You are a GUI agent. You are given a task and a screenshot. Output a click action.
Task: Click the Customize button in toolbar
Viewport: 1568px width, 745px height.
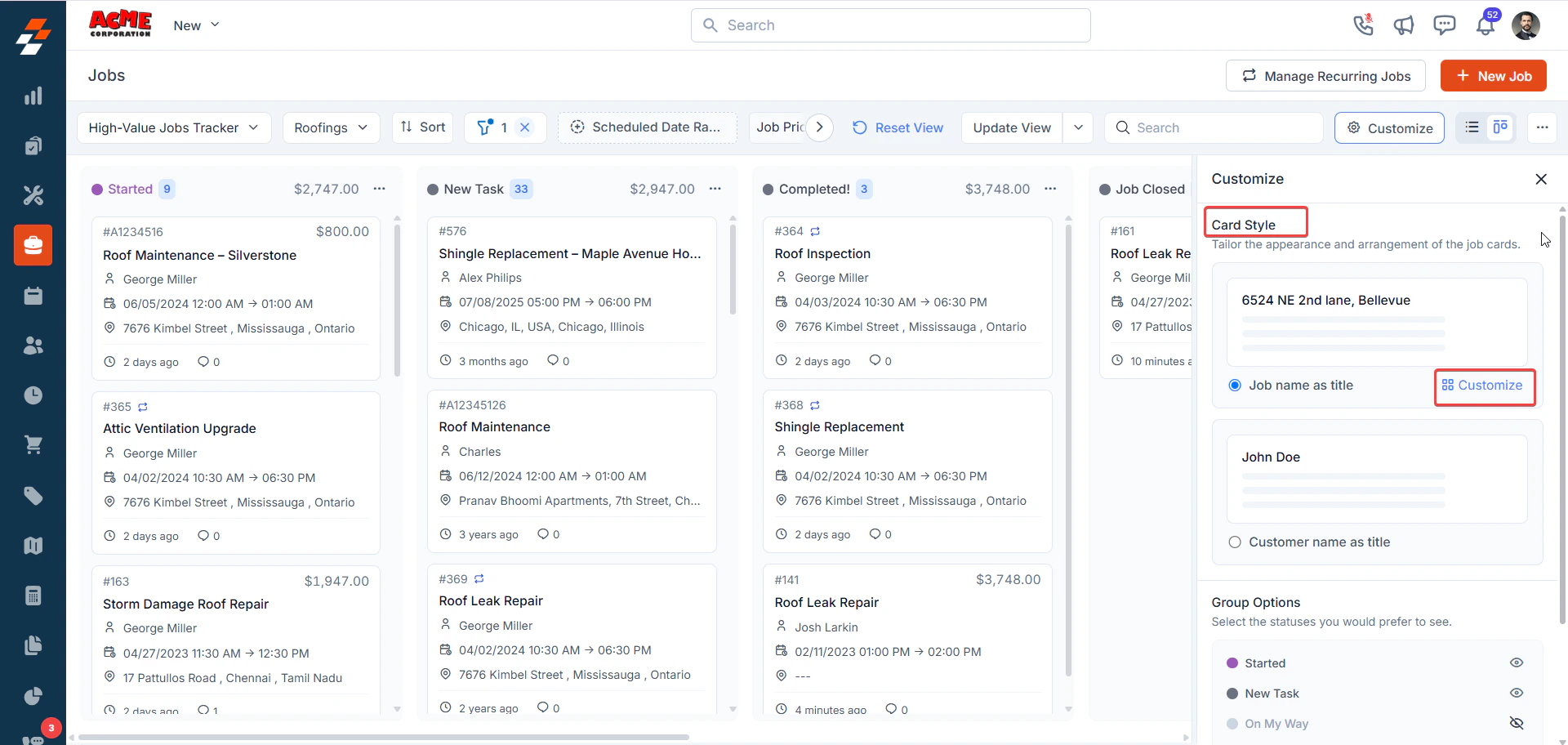click(1389, 127)
